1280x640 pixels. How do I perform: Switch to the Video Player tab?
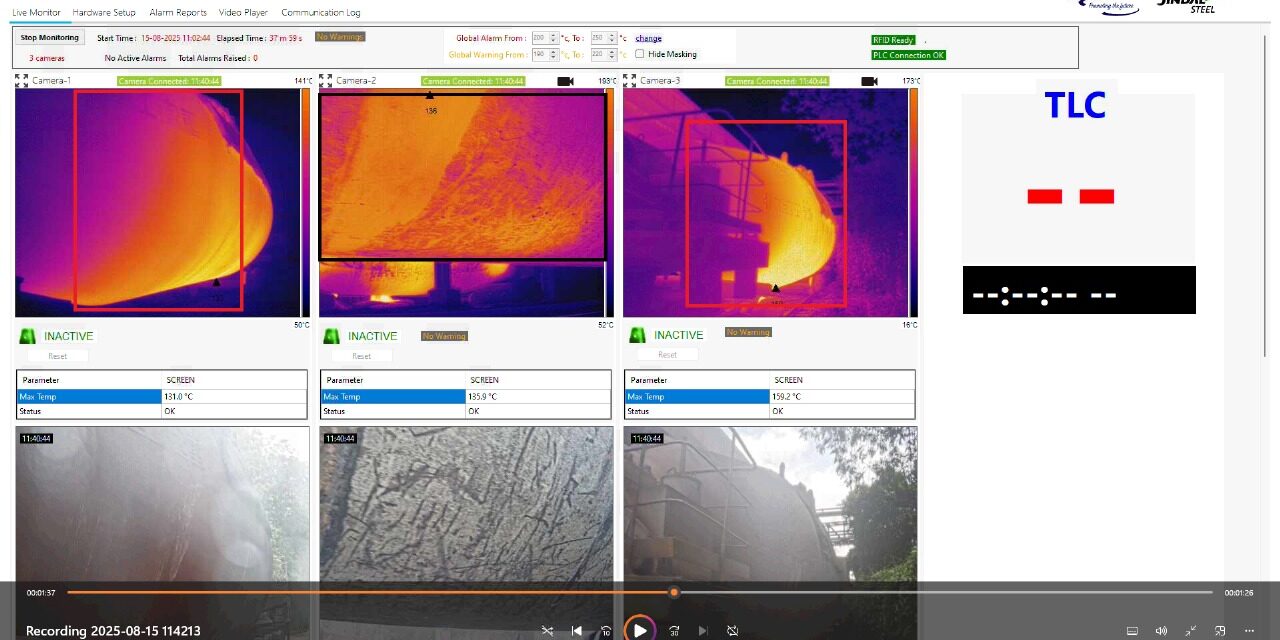[x=242, y=13]
